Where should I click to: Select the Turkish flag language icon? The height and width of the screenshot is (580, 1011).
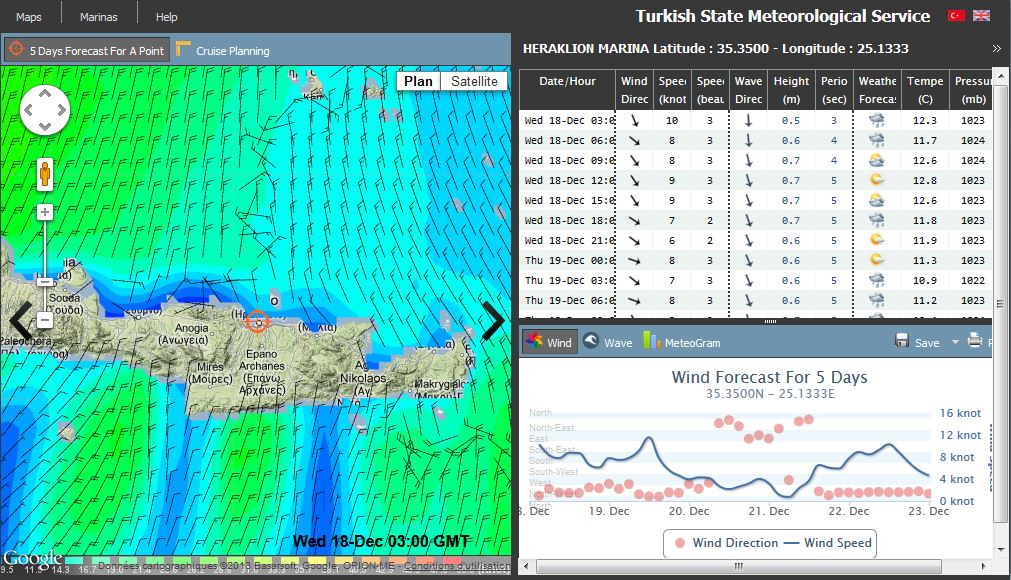(x=955, y=16)
